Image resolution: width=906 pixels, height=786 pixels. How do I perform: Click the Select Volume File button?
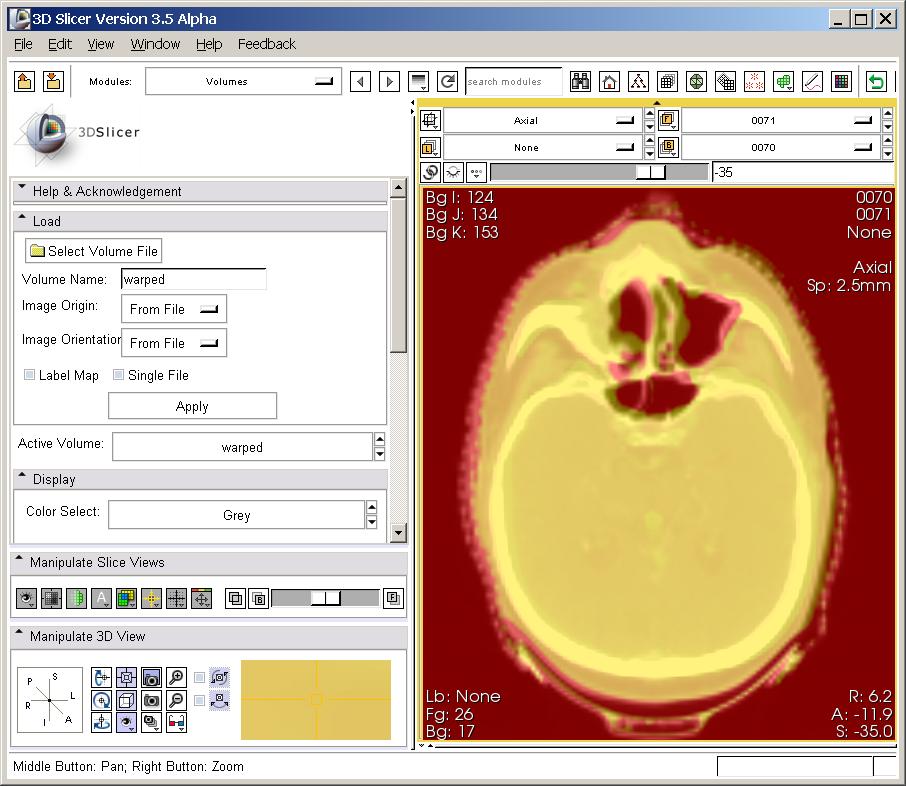tap(93, 251)
